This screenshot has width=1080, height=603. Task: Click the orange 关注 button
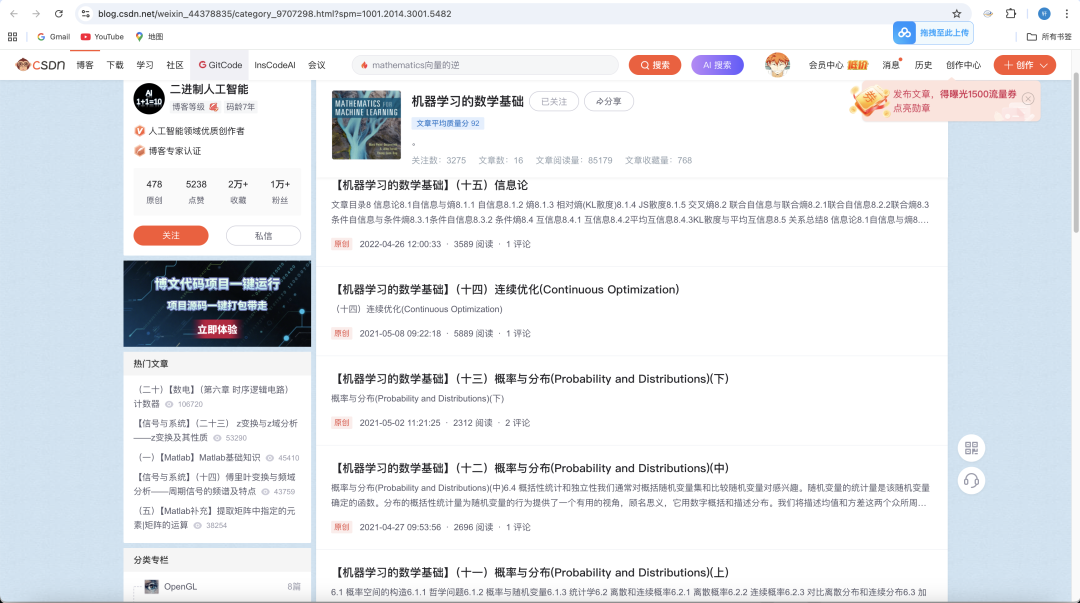tap(171, 235)
